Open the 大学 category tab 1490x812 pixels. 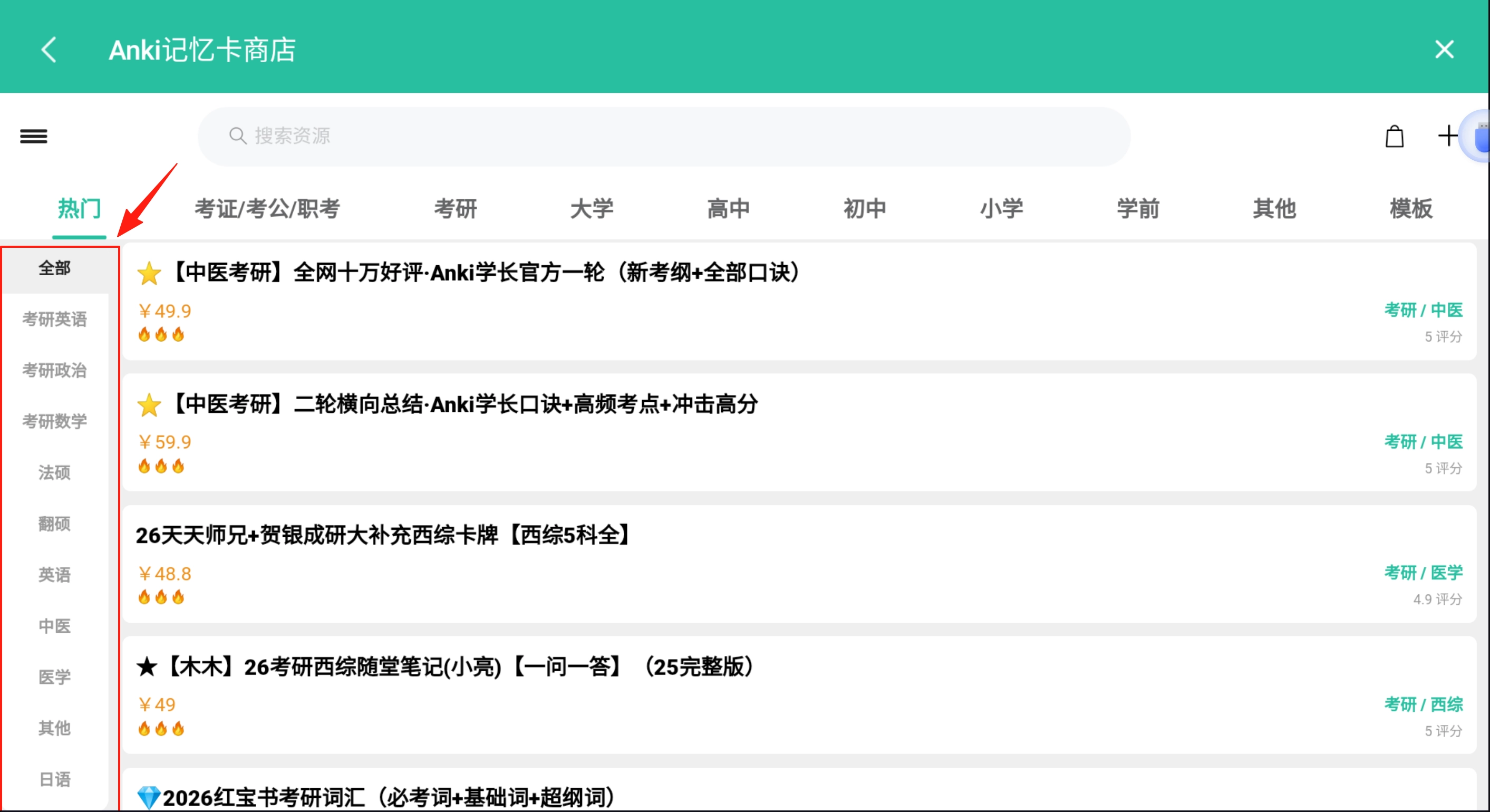point(592,209)
